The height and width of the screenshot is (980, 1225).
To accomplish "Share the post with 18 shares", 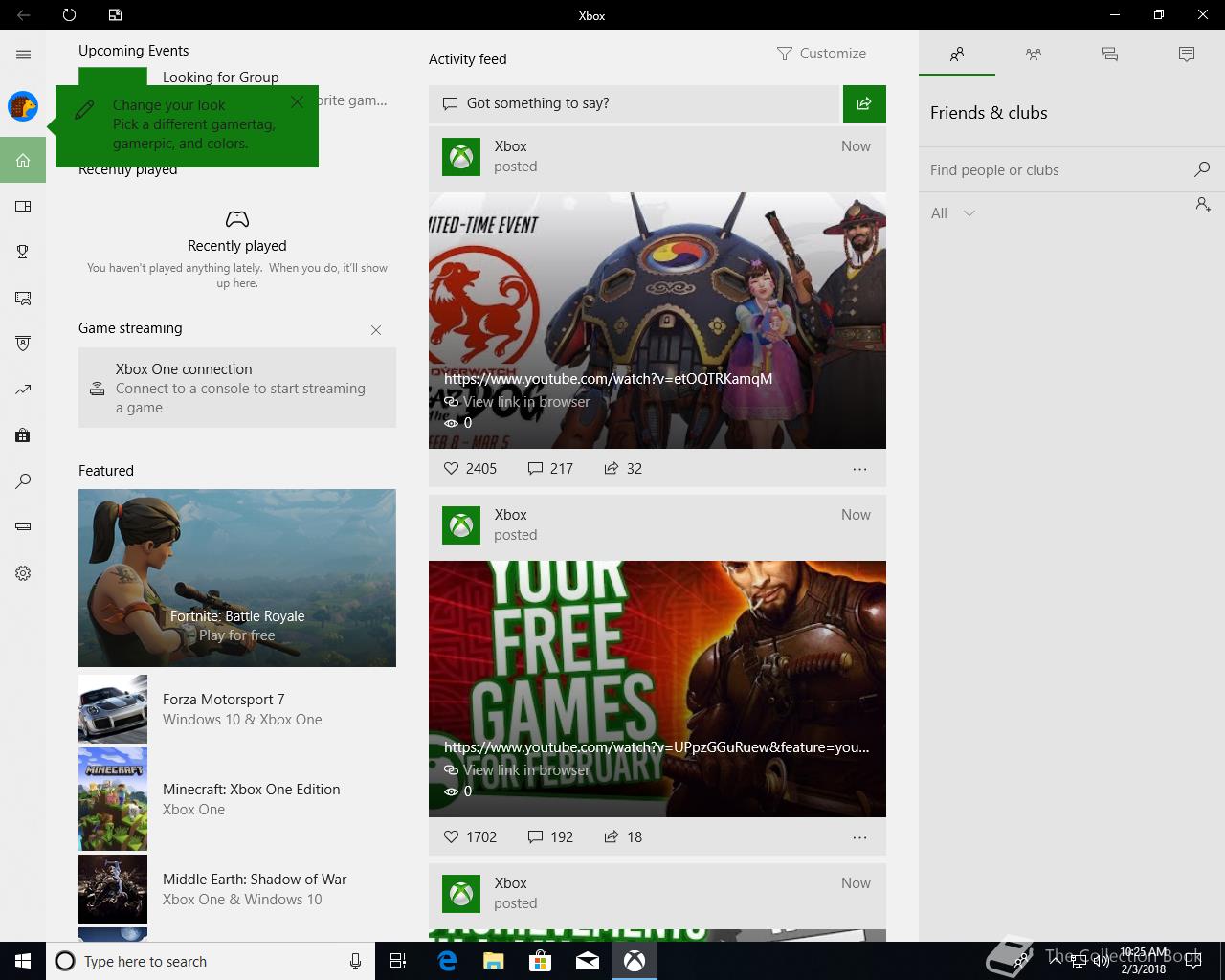I will (x=623, y=837).
